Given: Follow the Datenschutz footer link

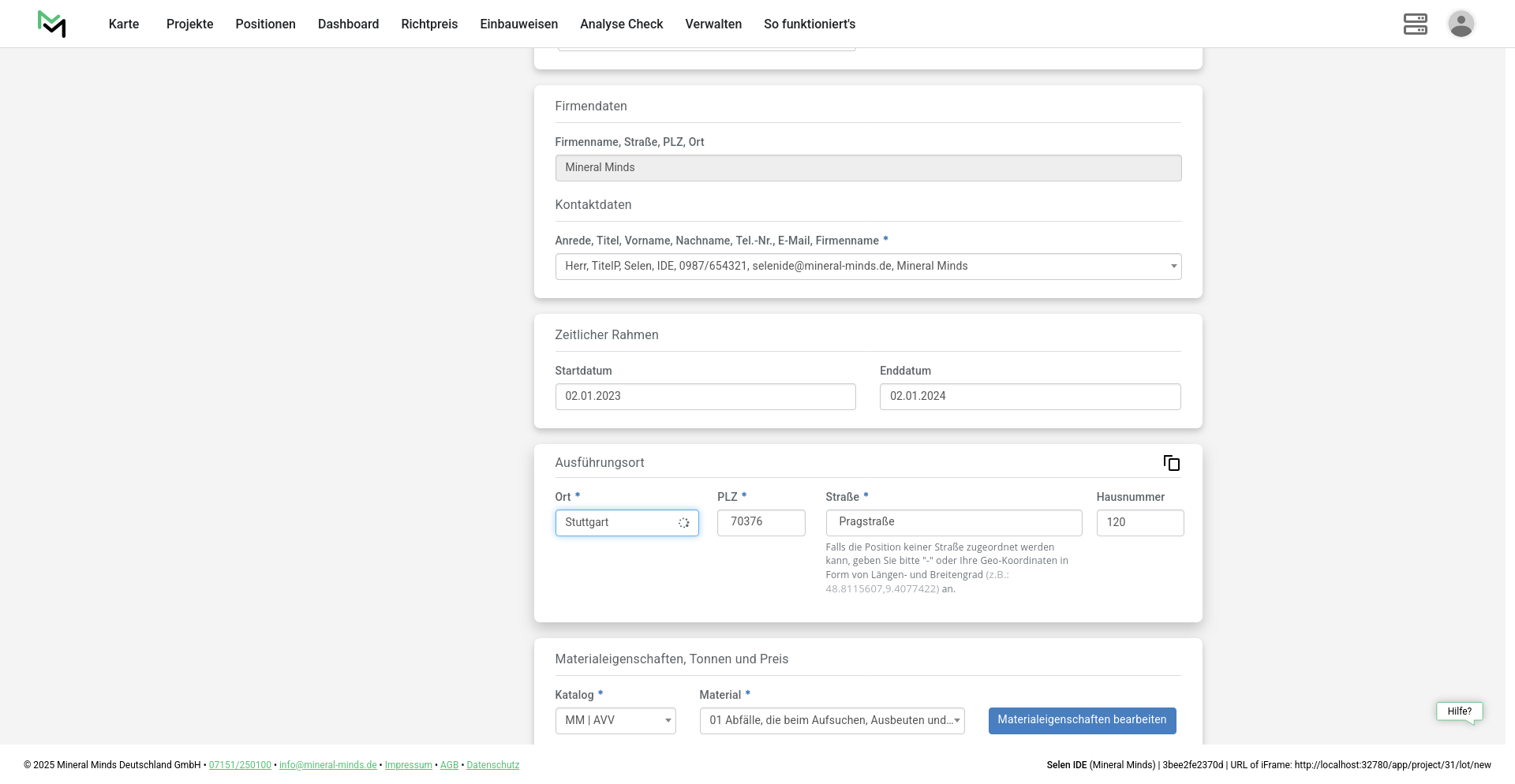Looking at the screenshot, I should (492, 765).
